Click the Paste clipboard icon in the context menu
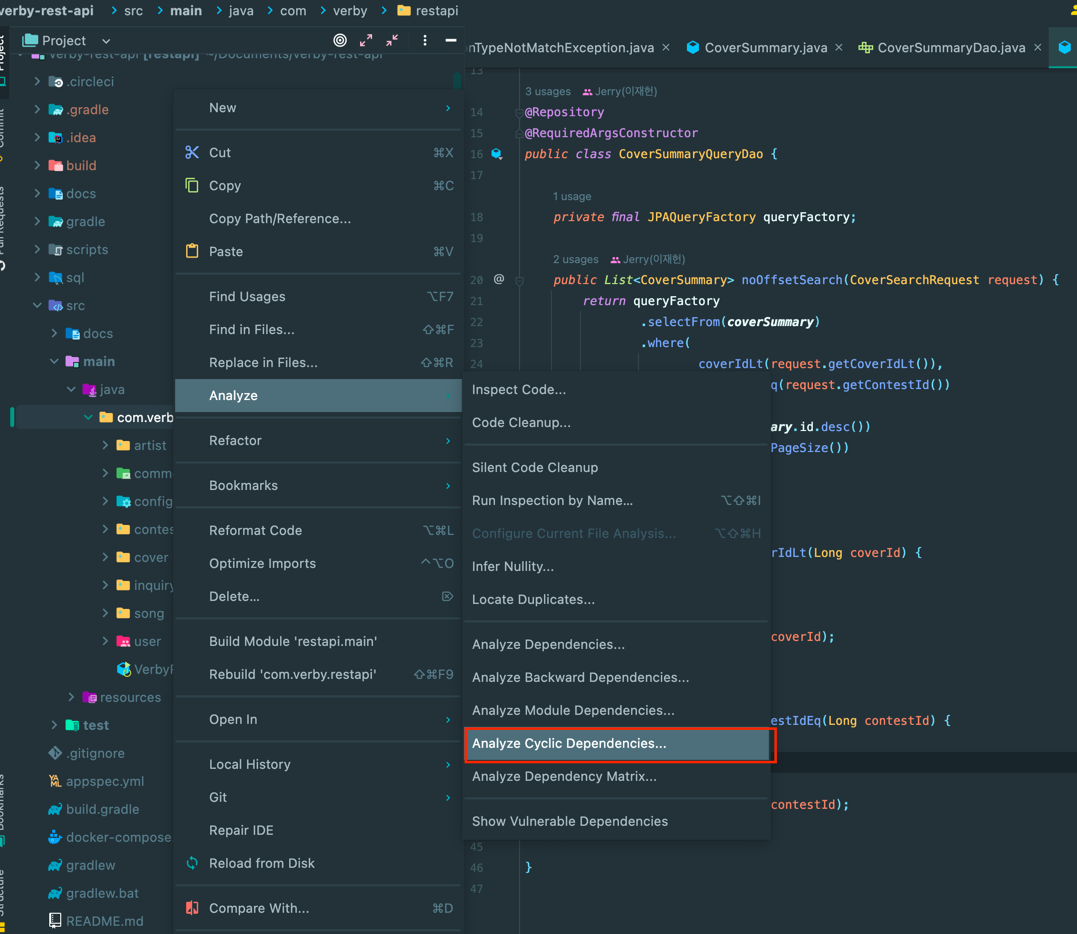 click(192, 251)
